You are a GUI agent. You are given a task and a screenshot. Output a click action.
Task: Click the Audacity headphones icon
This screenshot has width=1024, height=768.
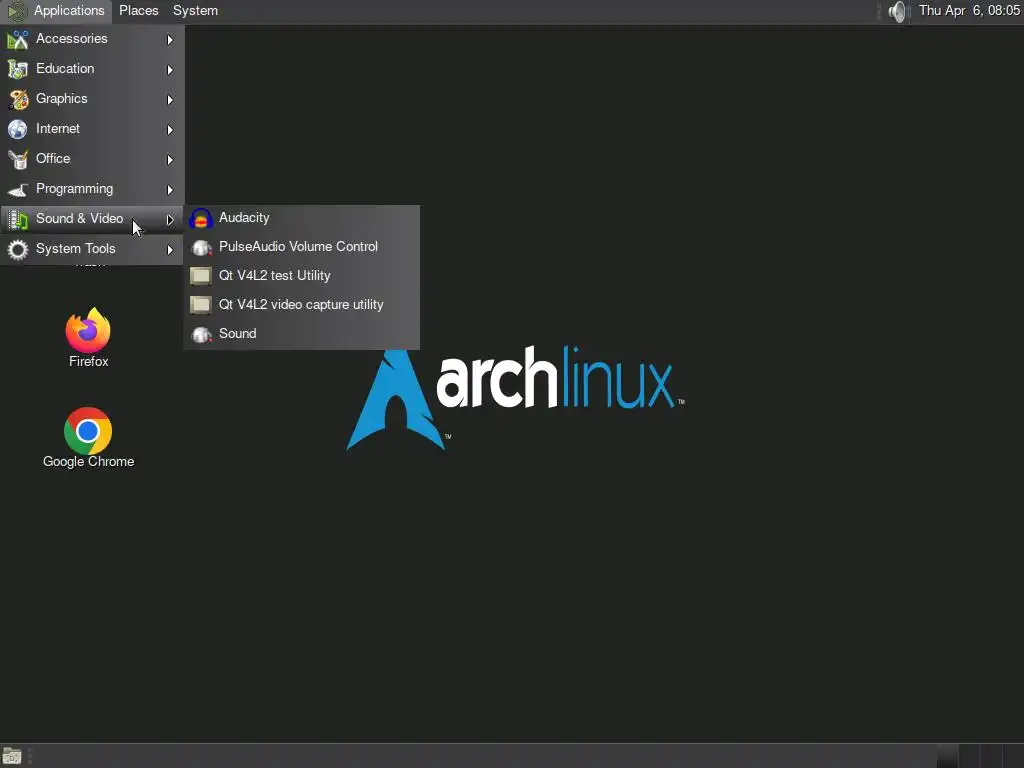[x=200, y=218]
